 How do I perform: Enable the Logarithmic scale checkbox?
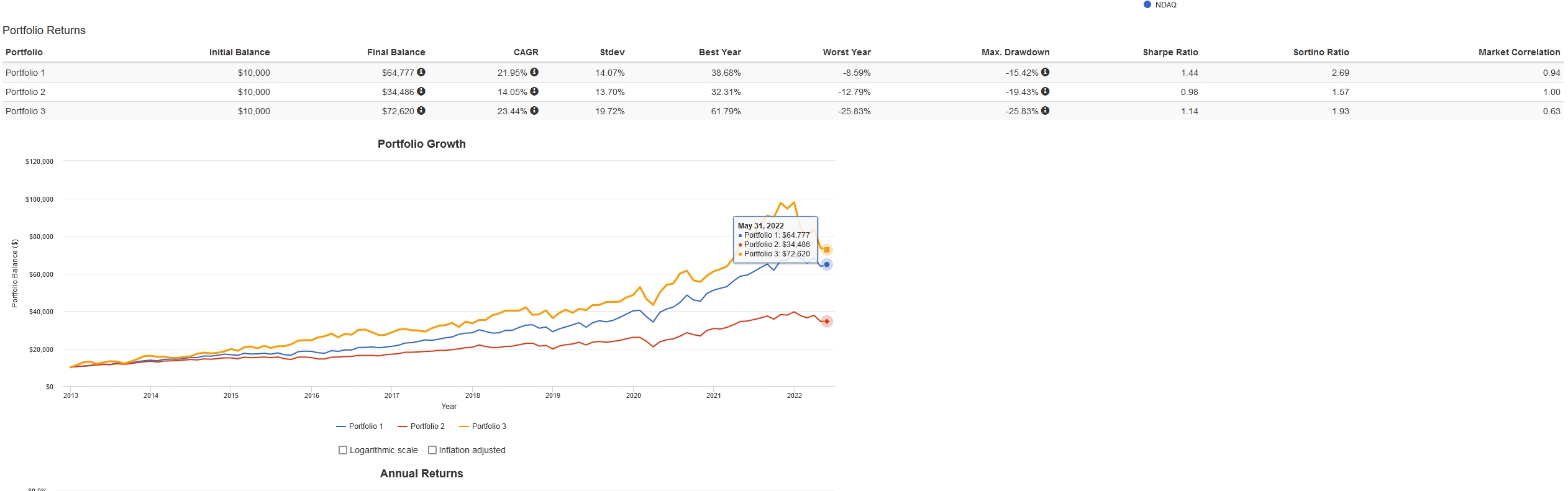click(343, 450)
